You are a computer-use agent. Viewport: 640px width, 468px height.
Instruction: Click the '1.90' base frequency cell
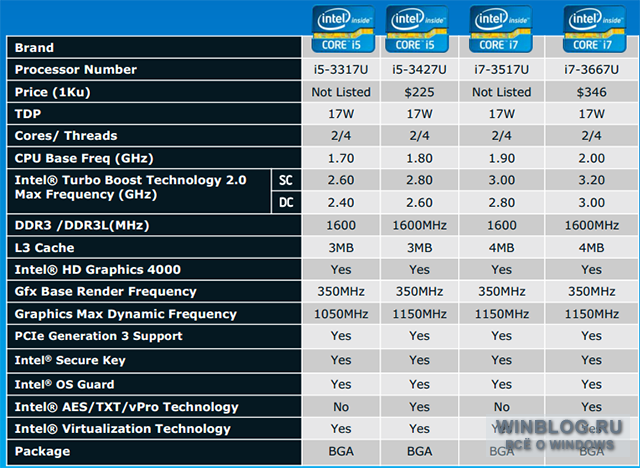pyautogui.click(x=502, y=158)
